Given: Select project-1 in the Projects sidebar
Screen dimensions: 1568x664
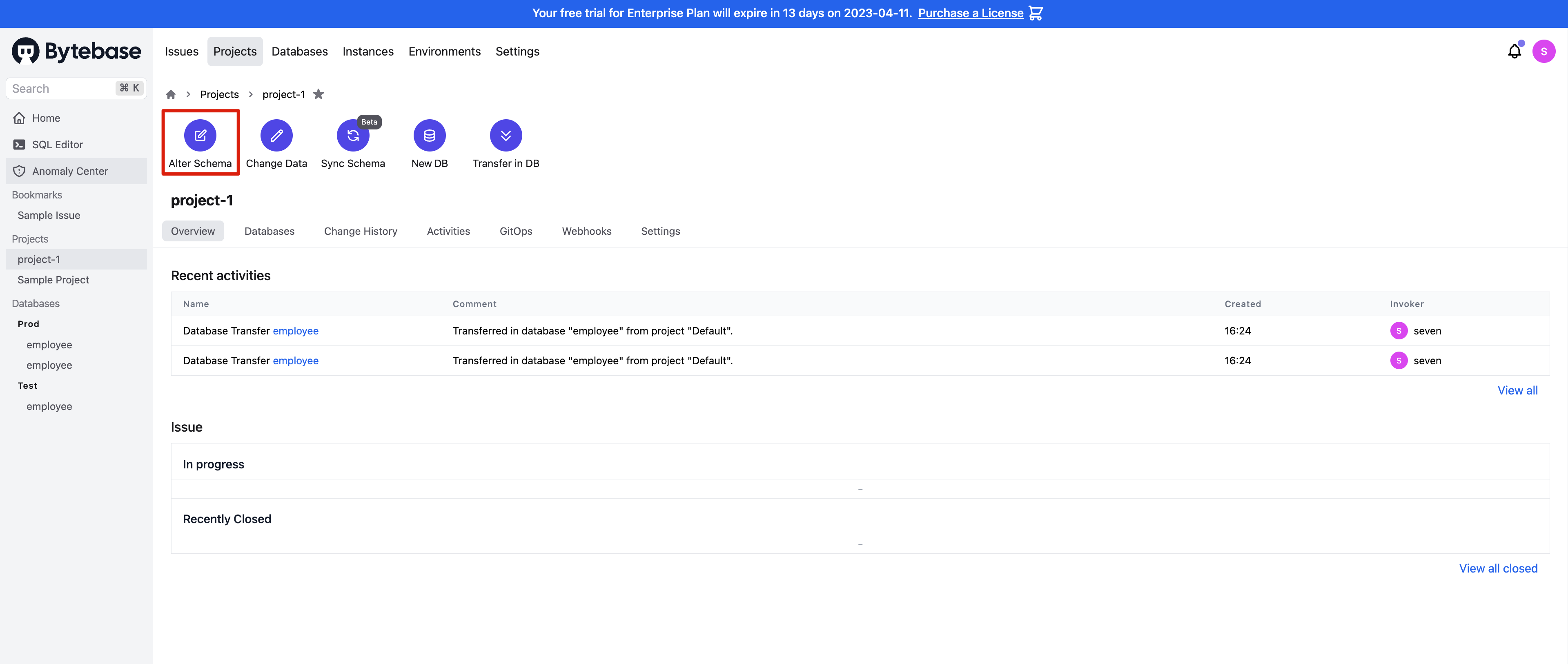Looking at the screenshot, I should 39,258.
